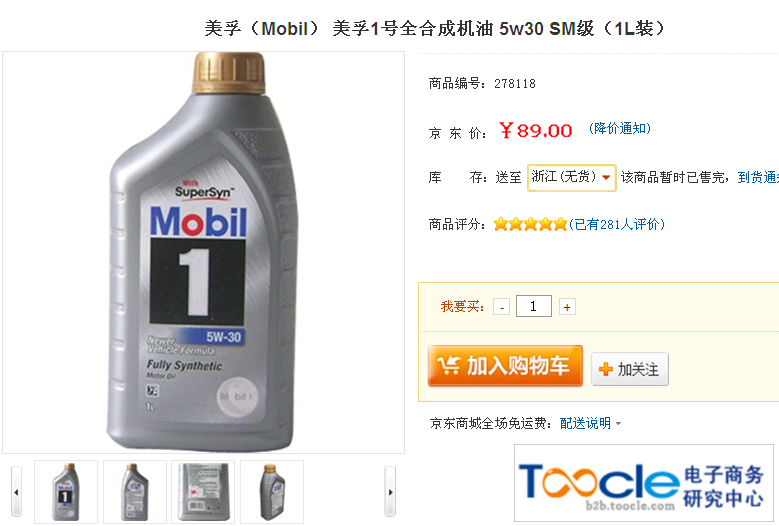The image size is (779, 526).
Task: Select third back-label bottle thumbnail
Action: (x=203, y=492)
